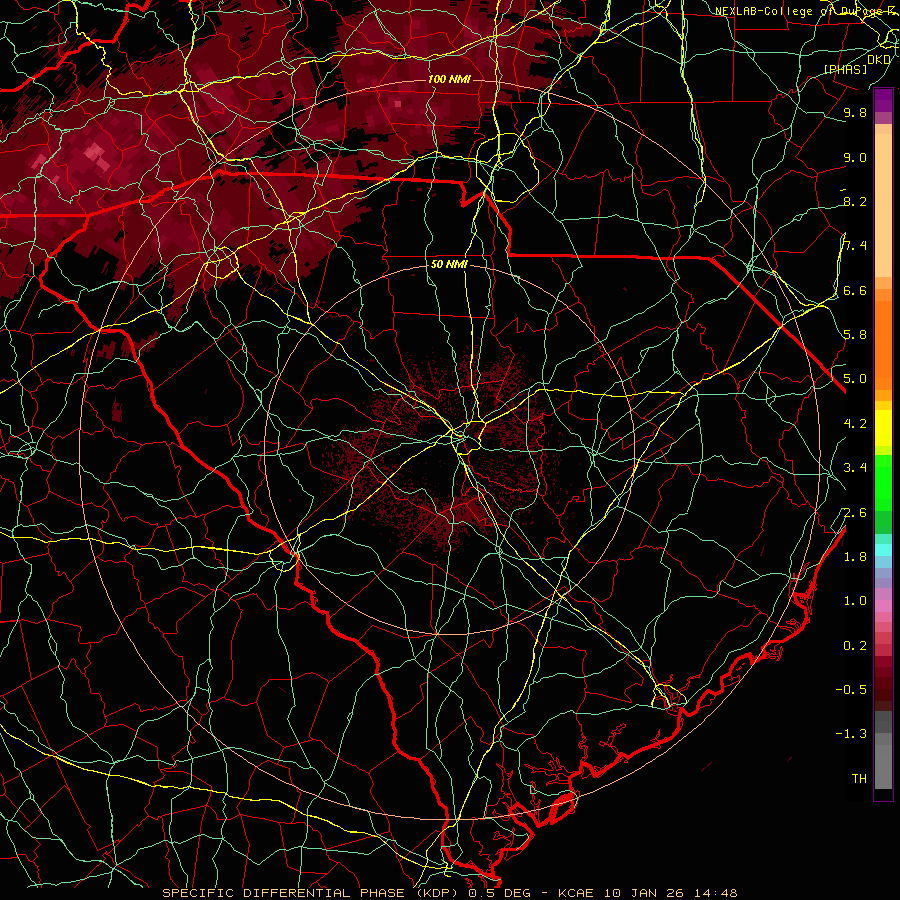Click the "TH" threshold label on color scale
Screen dimensions: 900x900
pos(859,779)
